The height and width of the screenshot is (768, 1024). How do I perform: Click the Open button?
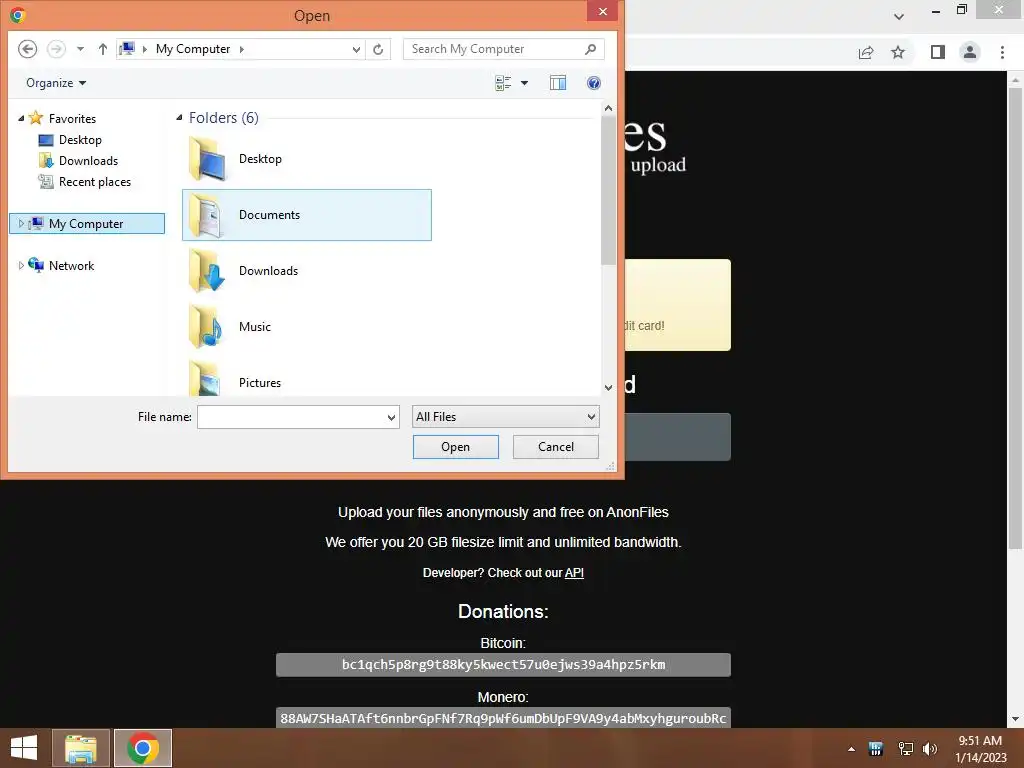click(x=455, y=447)
